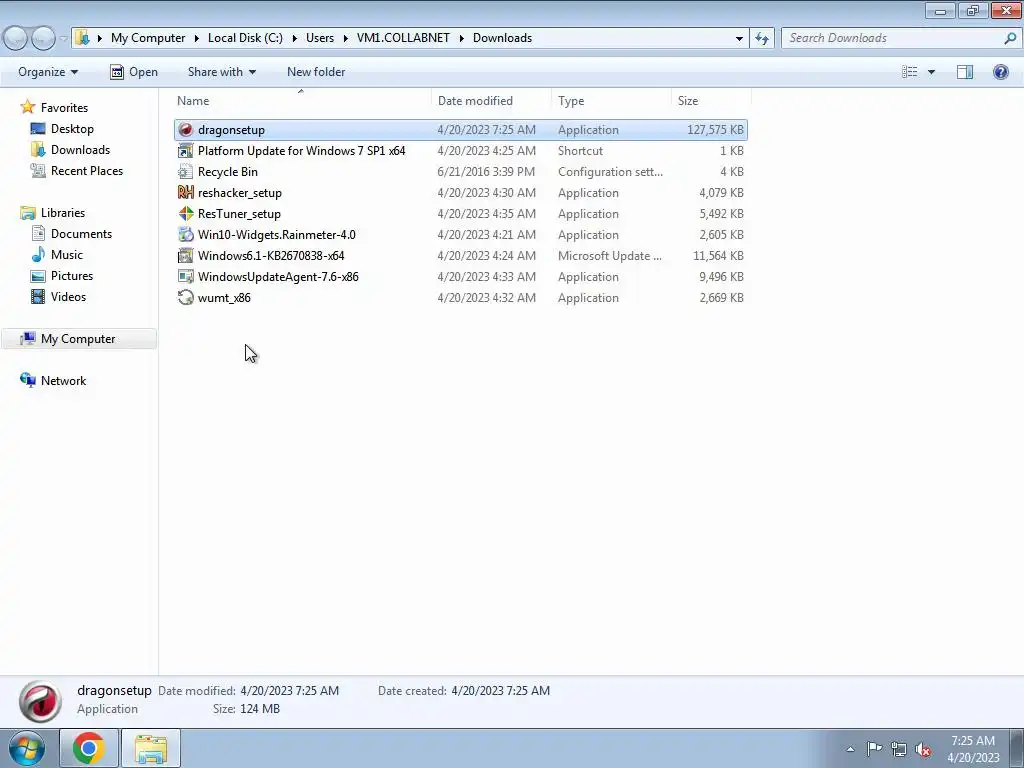Open the Favorites star in the sidebar
This screenshot has width=1024, height=768.
[x=27, y=107]
